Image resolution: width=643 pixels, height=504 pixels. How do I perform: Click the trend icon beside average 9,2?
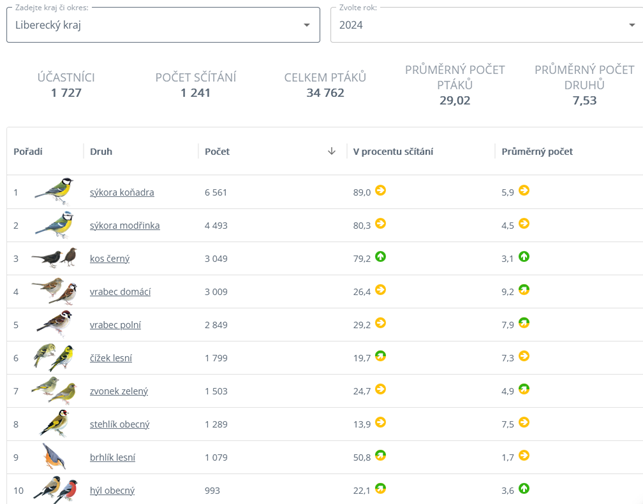pos(524,290)
